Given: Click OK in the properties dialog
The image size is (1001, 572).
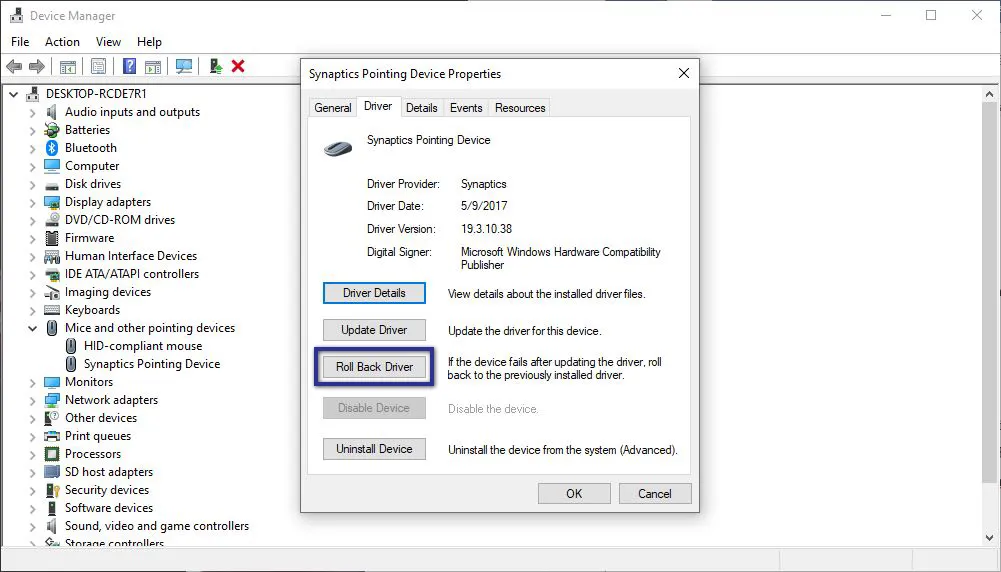Looking at the screenshot, I should [x=574, y=493].
